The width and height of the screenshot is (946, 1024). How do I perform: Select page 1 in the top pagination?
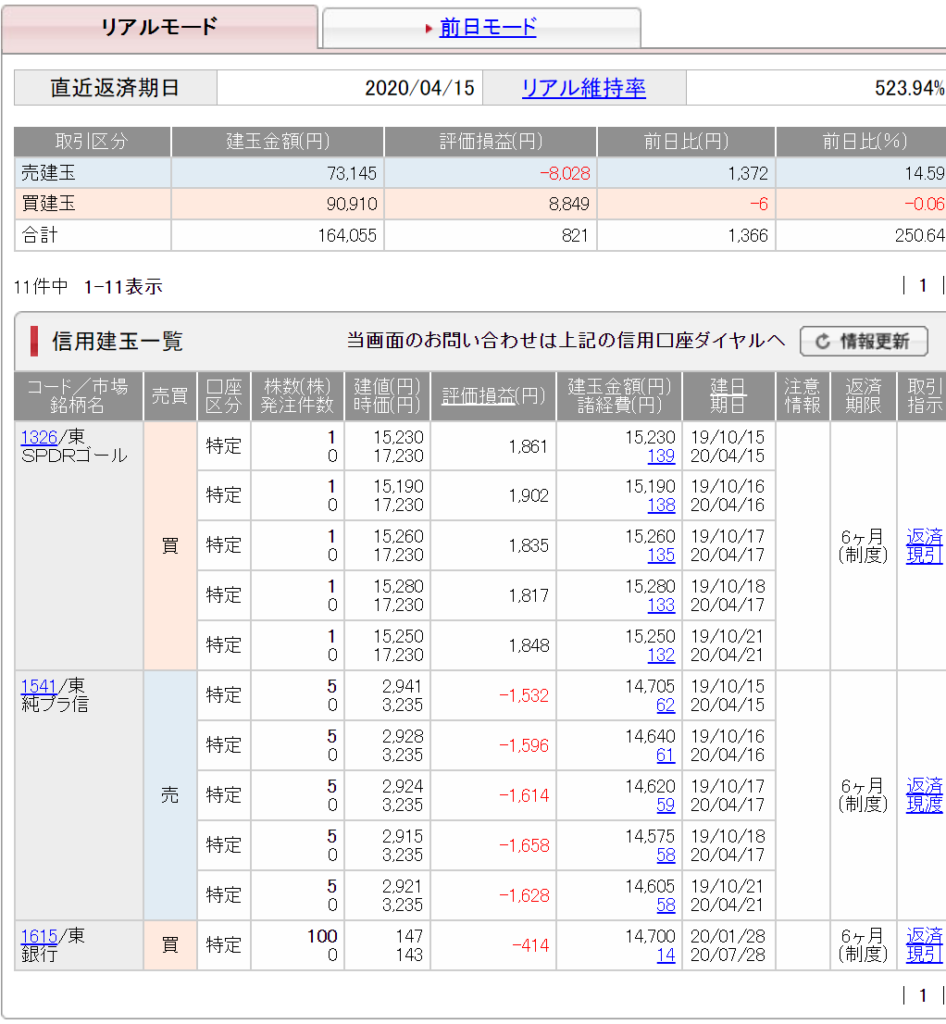pyautogui.click(x=923, y=286)
